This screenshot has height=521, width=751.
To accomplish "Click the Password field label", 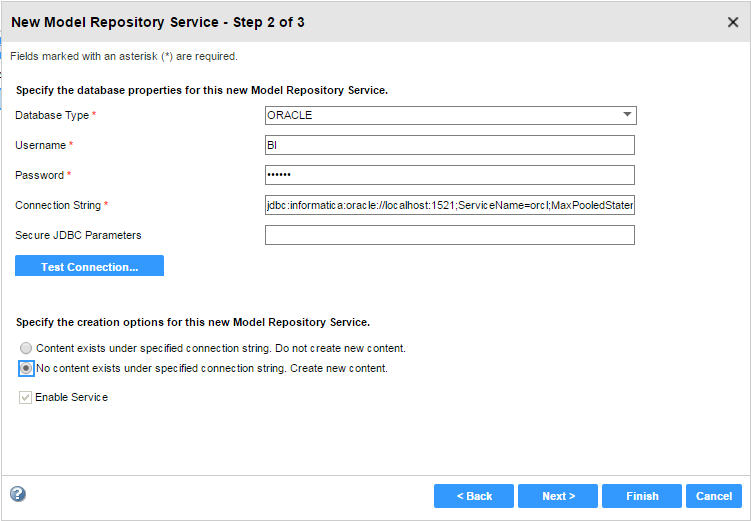I will coord(39,175).
